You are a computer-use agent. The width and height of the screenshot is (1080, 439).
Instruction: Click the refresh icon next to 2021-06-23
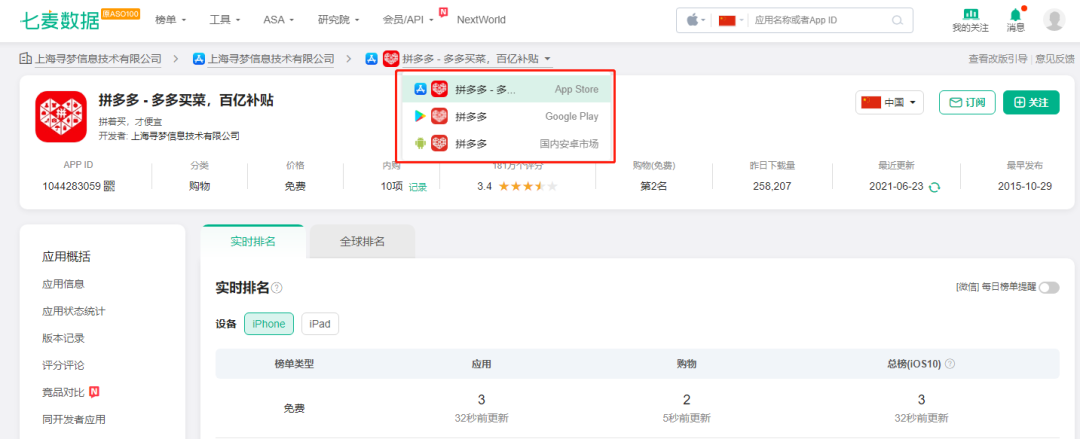coord(934,187)
